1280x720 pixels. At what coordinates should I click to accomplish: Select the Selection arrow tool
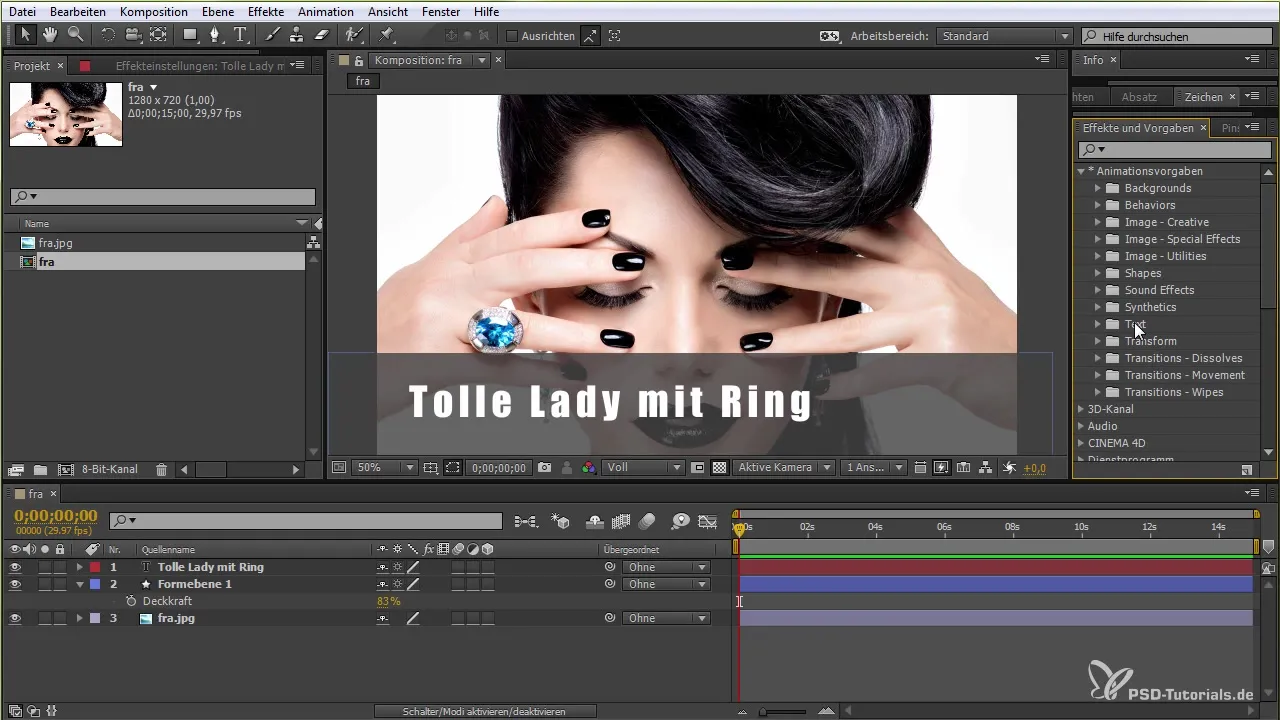(25, 35)
